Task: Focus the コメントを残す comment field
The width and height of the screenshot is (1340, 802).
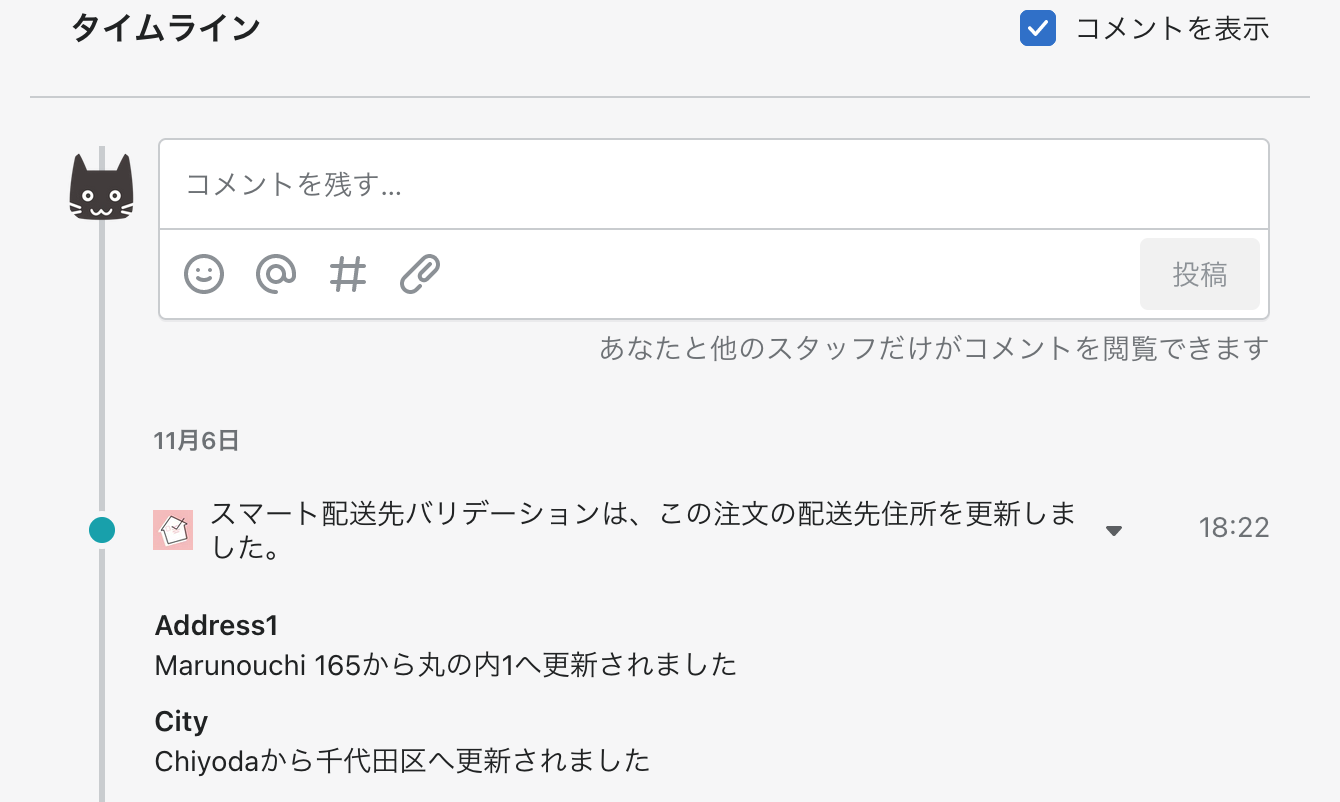Action: [x=713, y=185]
